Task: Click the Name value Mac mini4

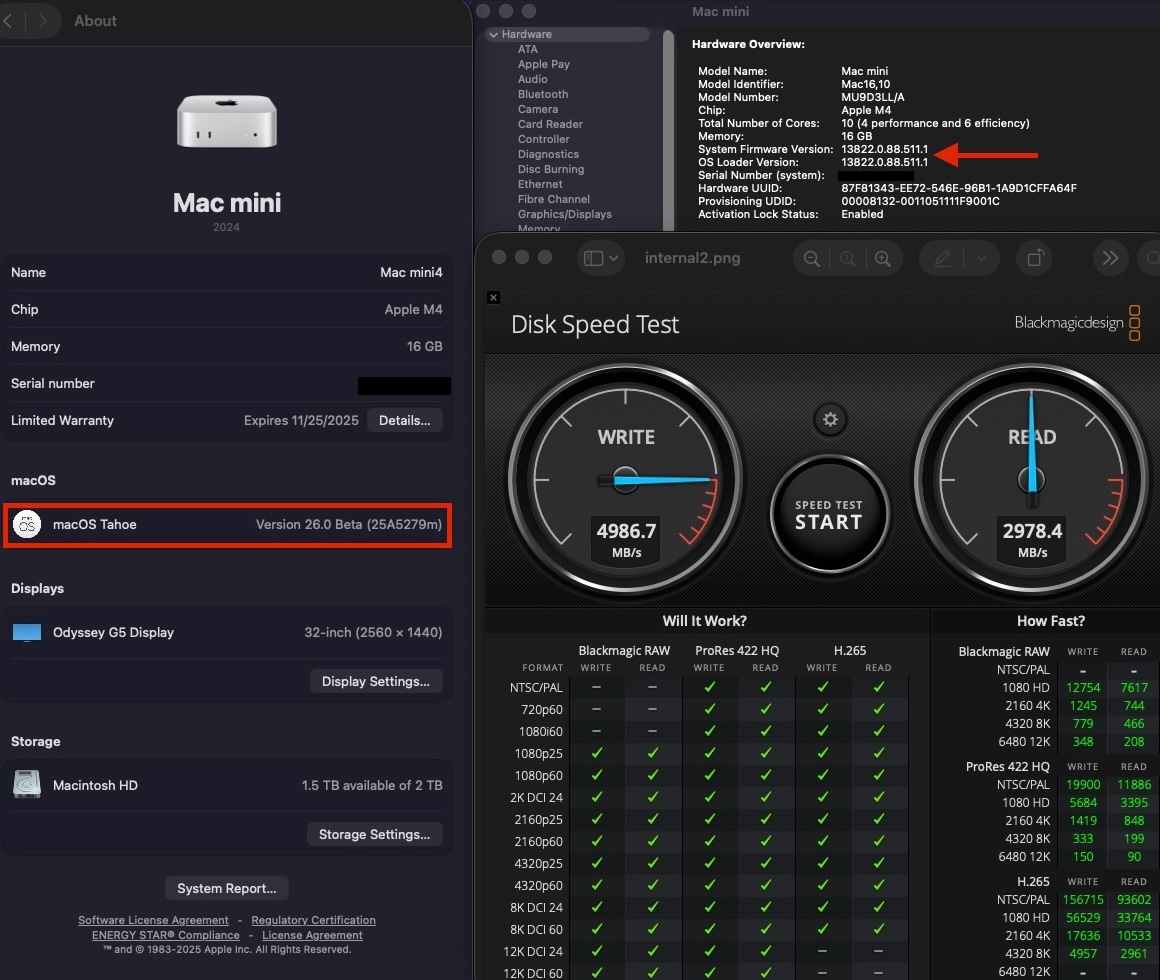Action: pos(411,272)
